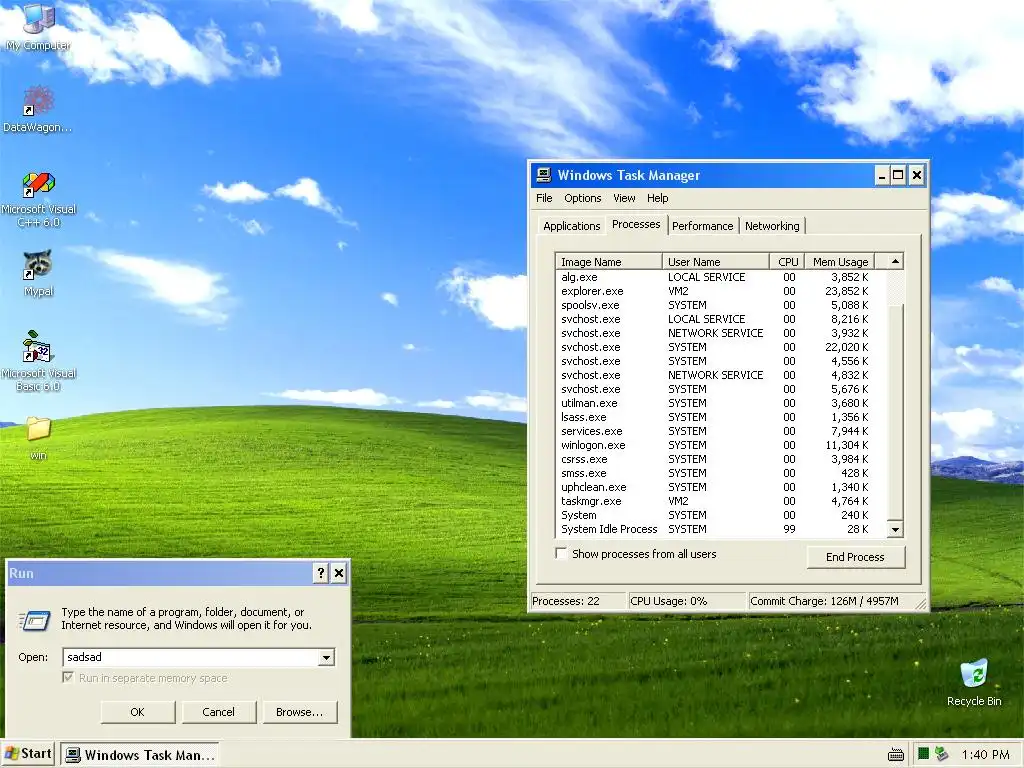This screenshot has width=1024, height=768.
Task: Click the Run dialog program icon
Action: (35, 620)
